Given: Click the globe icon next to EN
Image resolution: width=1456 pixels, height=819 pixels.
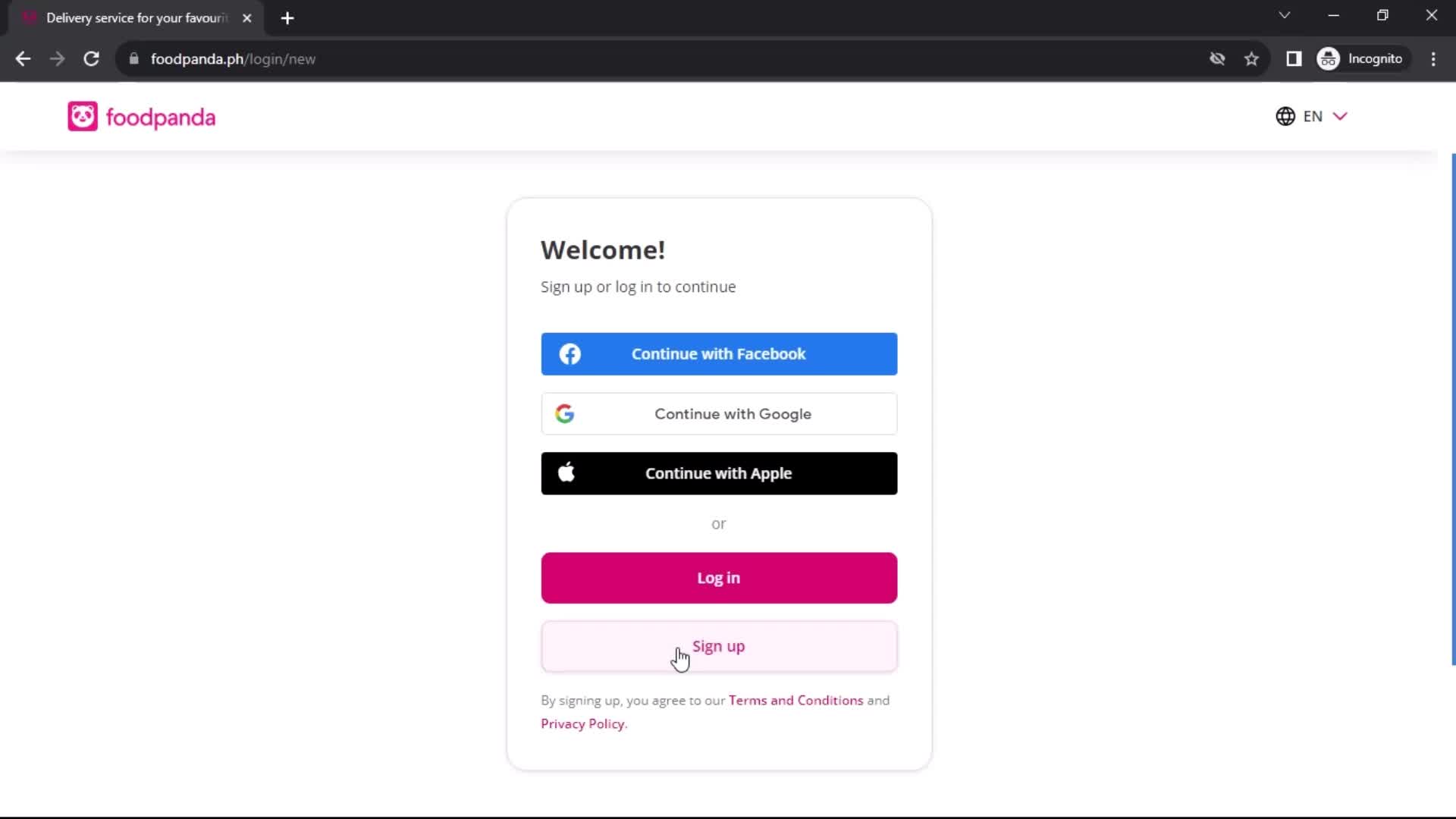Looking at the screenshot, I should click(1286, 116).
